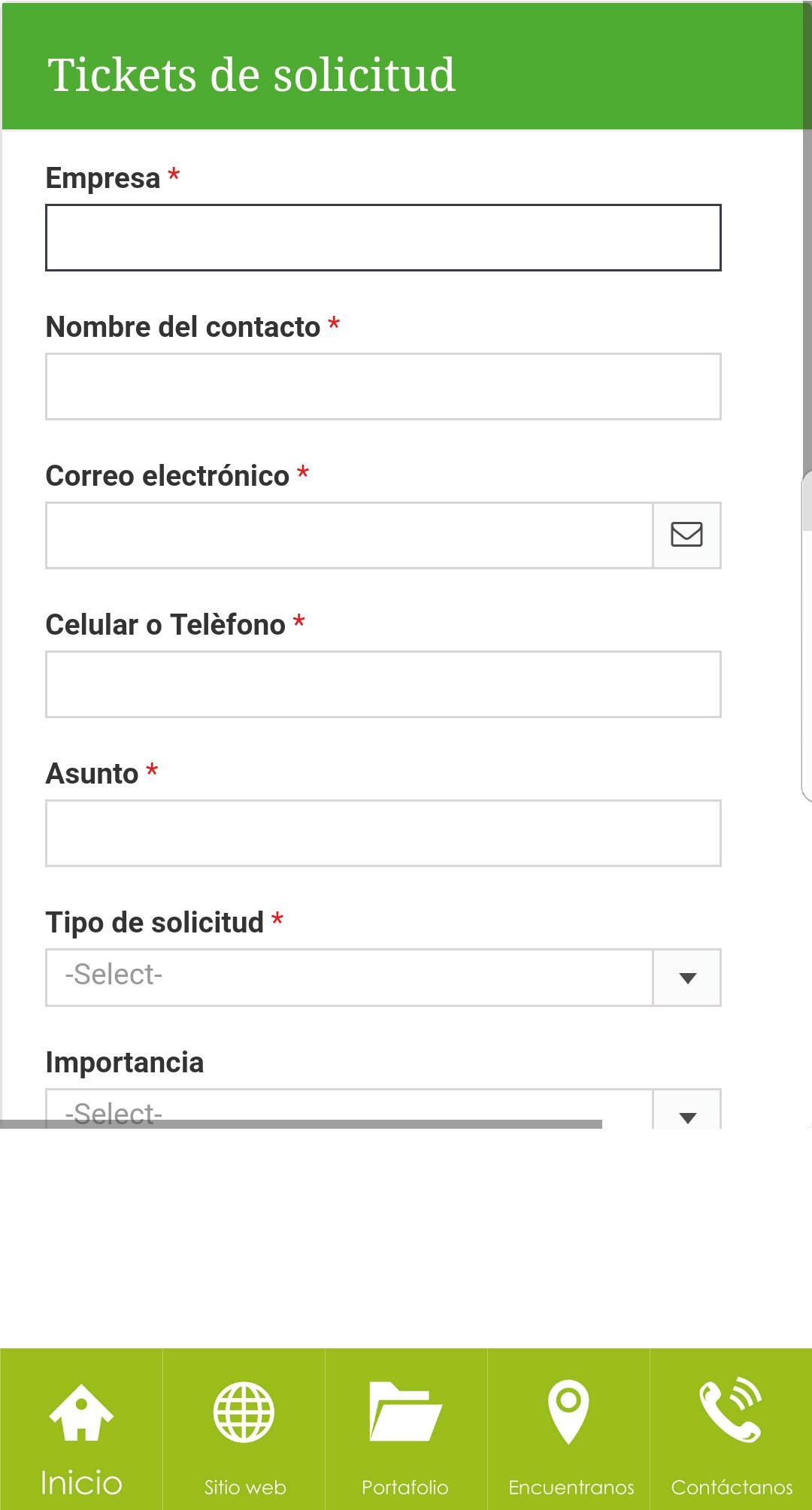Viewport: 812px width, 1510px height.
Task: Tap the Encuentranos location pin icon
Action: coord(568,1412)
